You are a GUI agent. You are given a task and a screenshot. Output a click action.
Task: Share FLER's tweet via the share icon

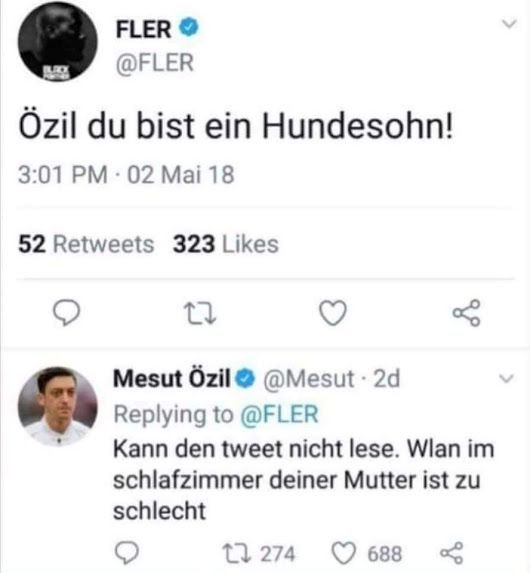[x=466, y=313]
